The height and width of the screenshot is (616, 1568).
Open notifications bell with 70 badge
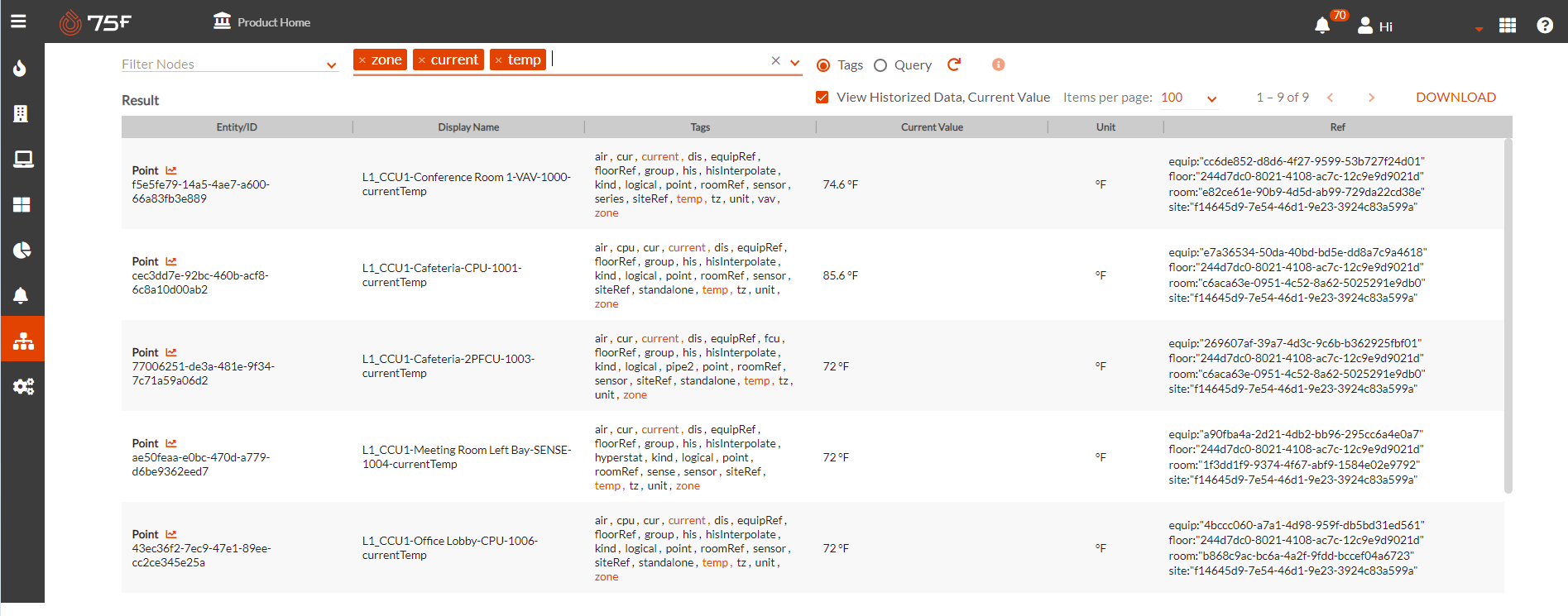pos(1322,26)
